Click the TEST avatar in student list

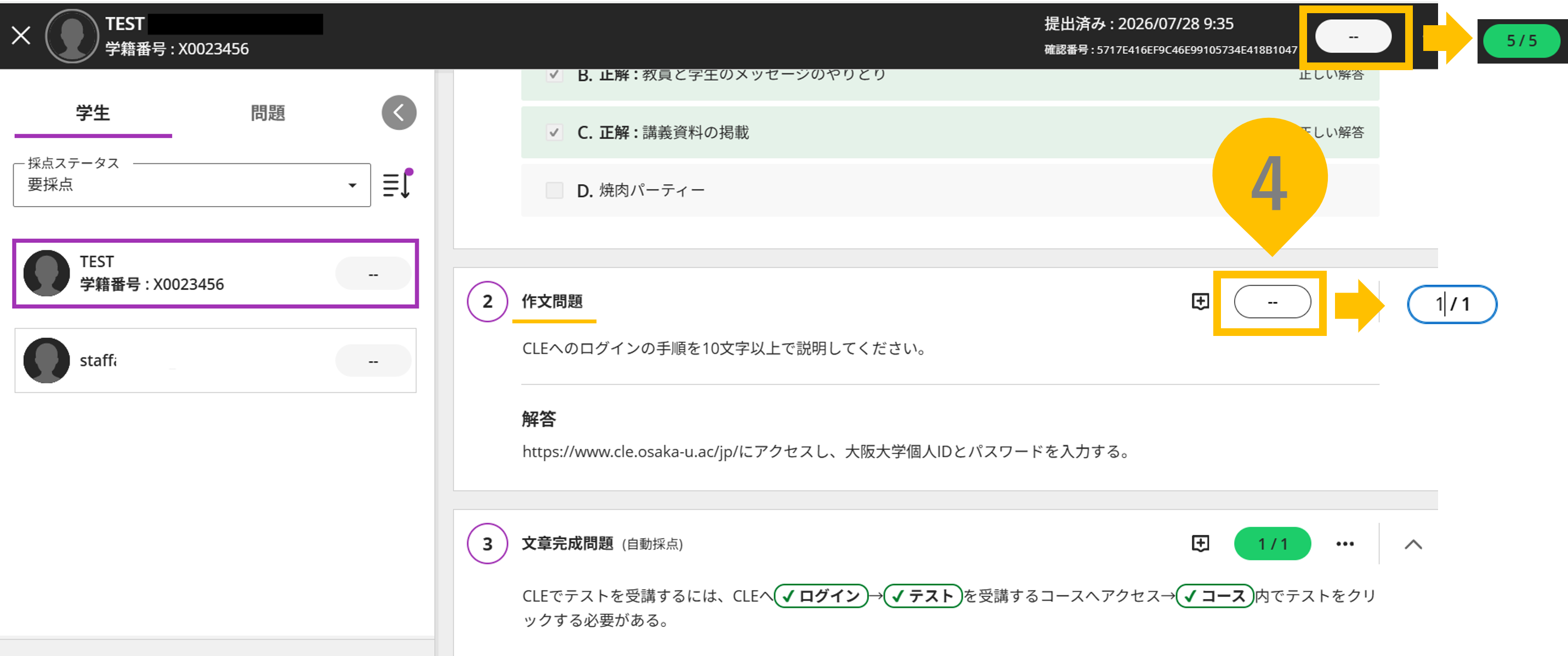click(46, 273)
